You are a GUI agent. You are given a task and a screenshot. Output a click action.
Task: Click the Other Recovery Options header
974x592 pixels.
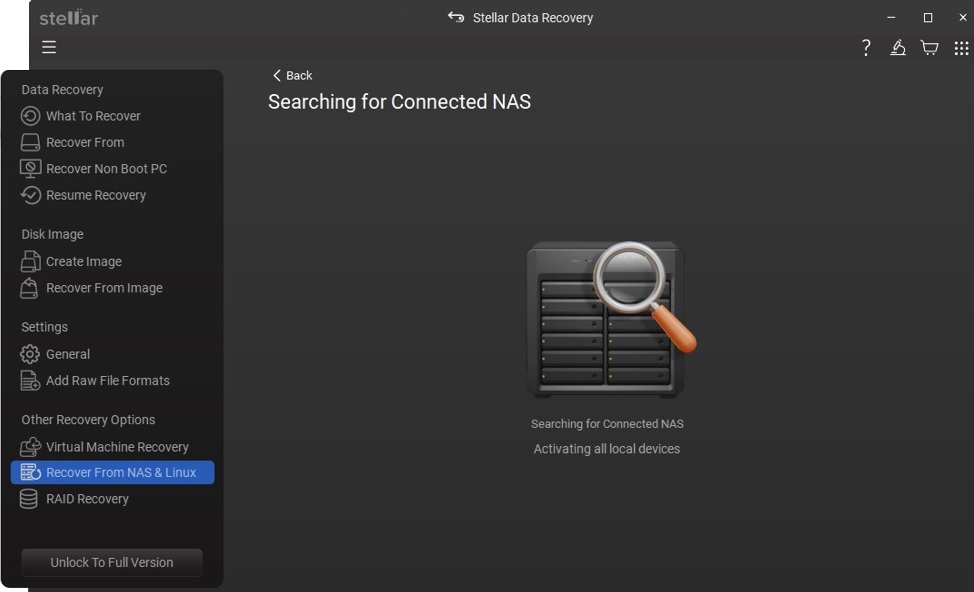(x=88, y=420)
